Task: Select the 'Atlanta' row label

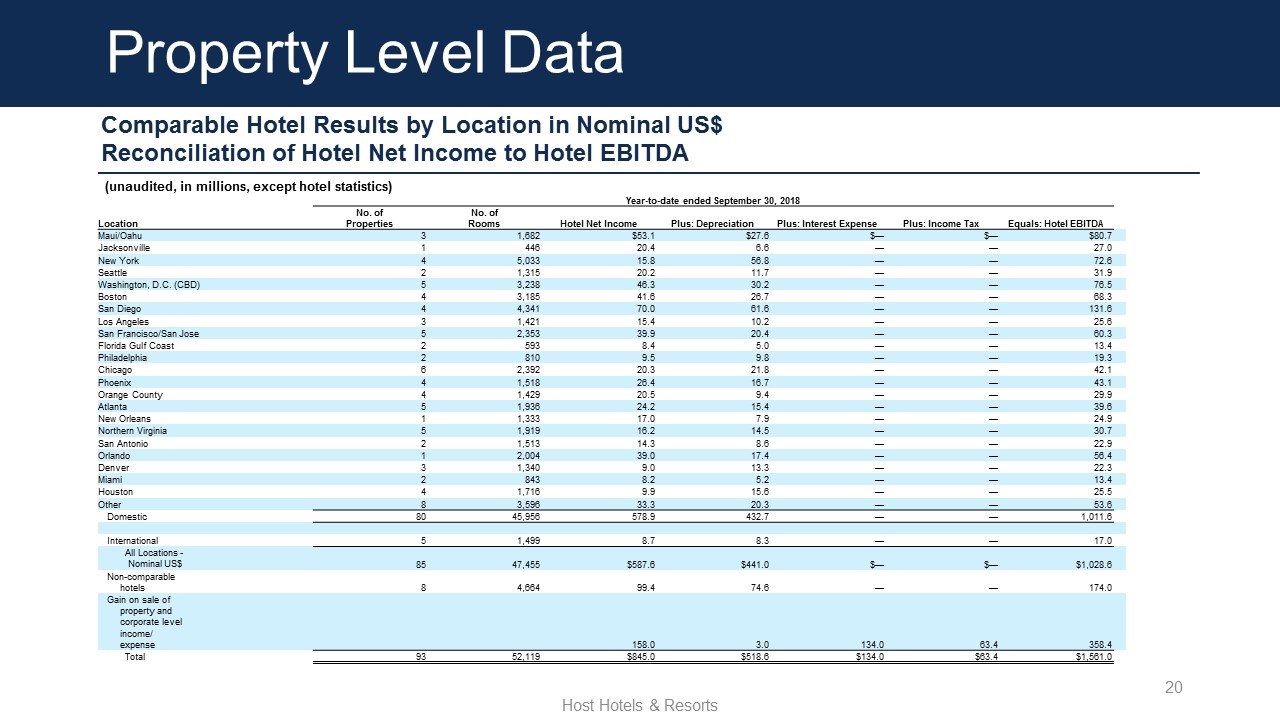Action: click(113, 407)
